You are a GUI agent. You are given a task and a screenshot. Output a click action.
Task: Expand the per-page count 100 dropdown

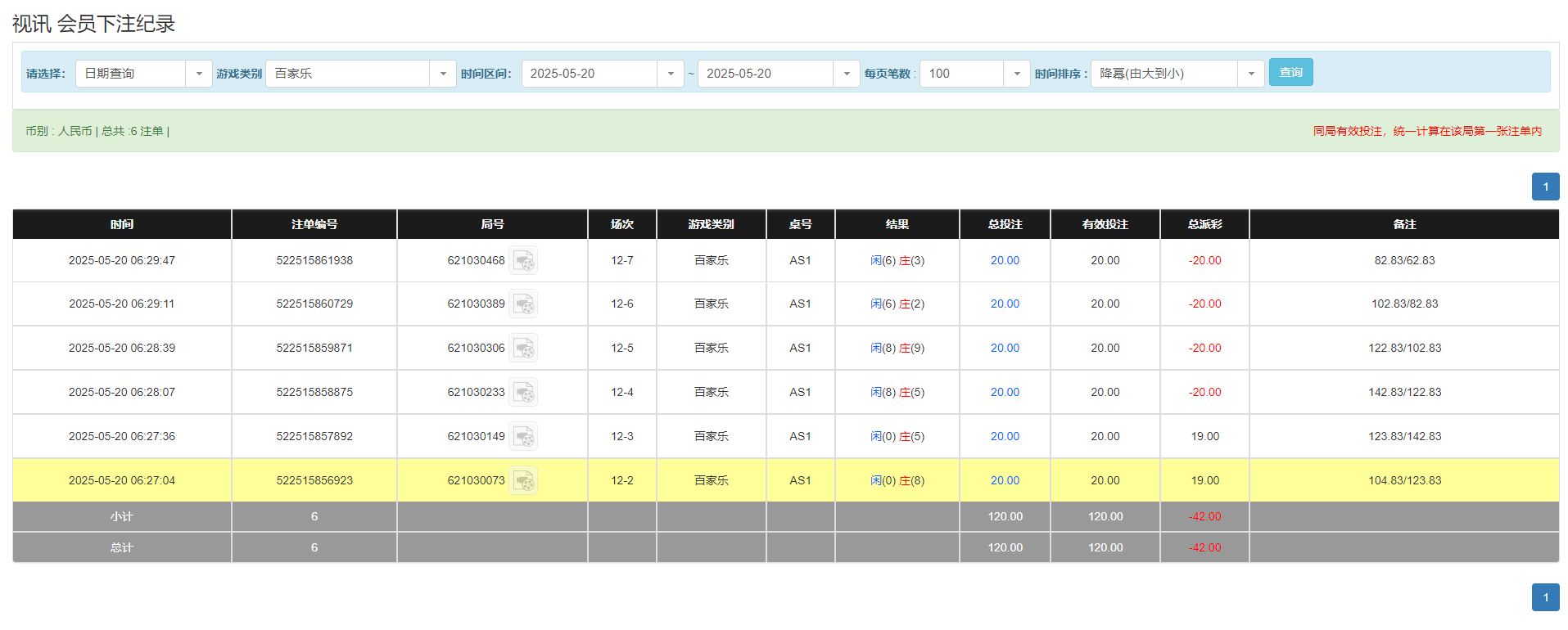coord(1016,74)
